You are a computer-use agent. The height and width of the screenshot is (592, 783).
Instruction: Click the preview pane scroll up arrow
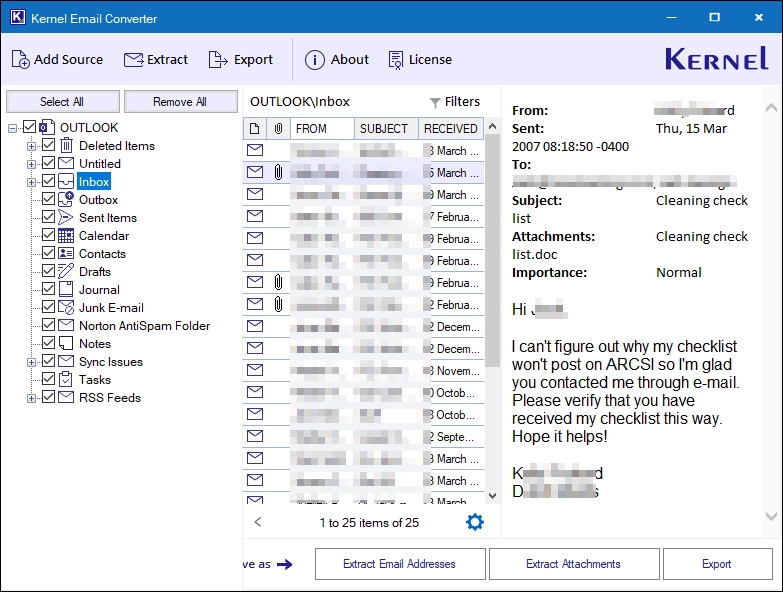[x=772, y=107]
